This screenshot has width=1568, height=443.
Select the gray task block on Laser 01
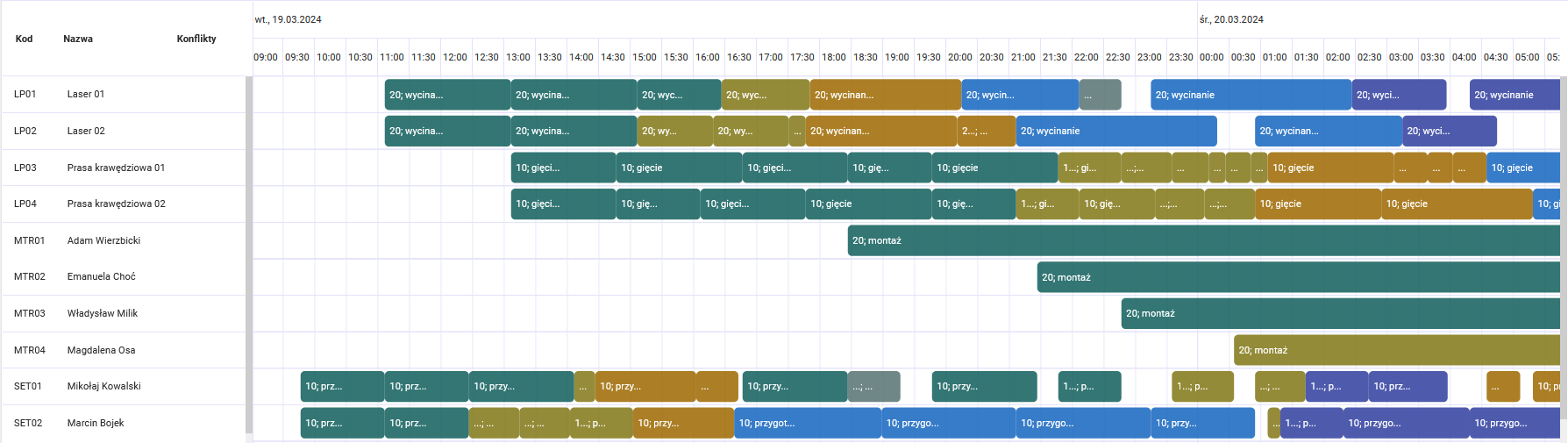(x=1100, y=95)
